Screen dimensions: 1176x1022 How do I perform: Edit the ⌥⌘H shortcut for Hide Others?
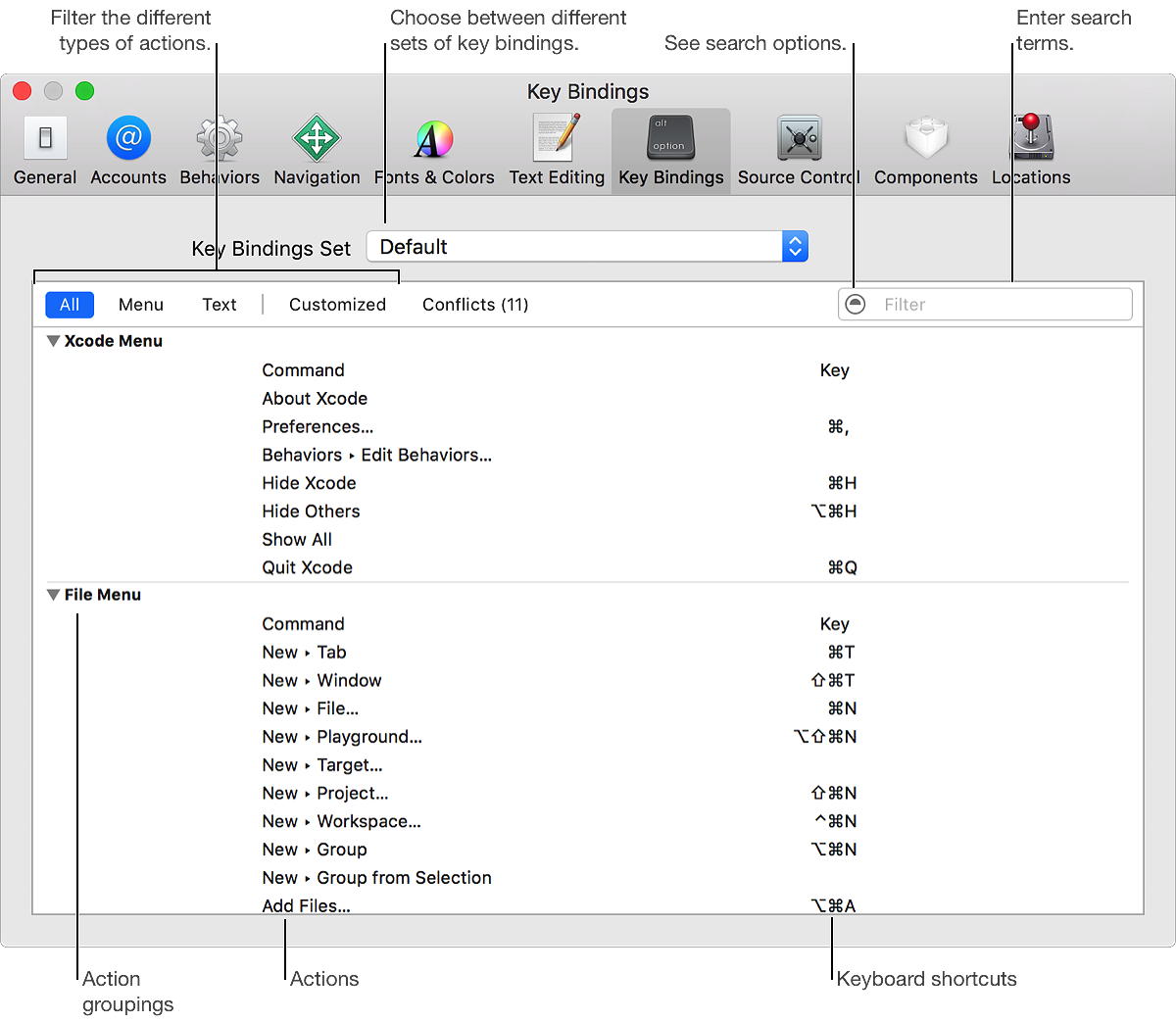pyautogui.click(x=834, y=511)
